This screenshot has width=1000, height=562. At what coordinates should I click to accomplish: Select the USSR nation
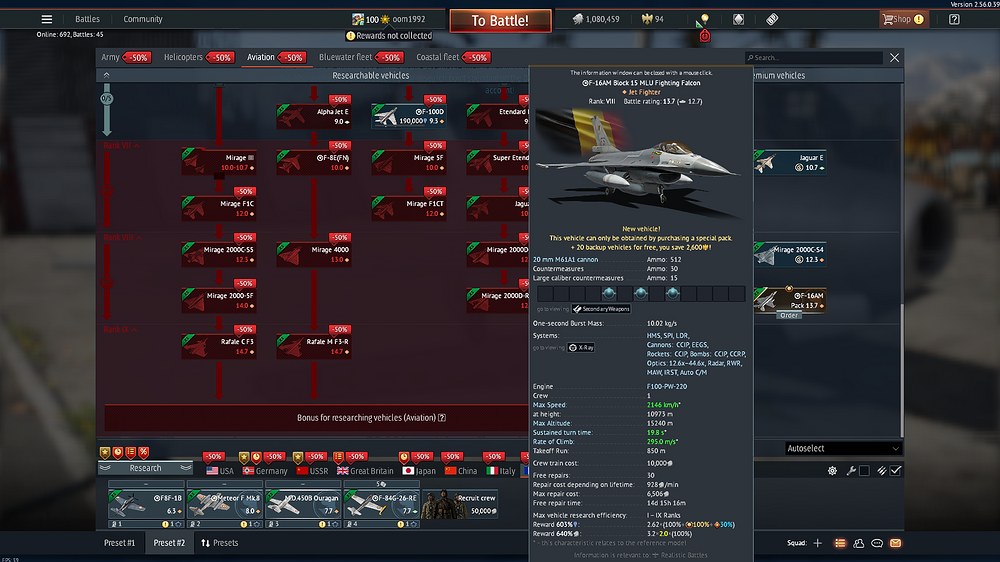pyautogui.click(x=312, y=471)
